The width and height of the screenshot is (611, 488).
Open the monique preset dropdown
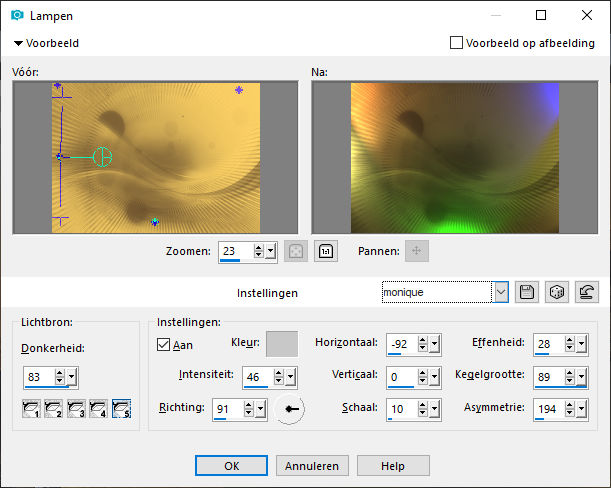click(x=501, y=292)
